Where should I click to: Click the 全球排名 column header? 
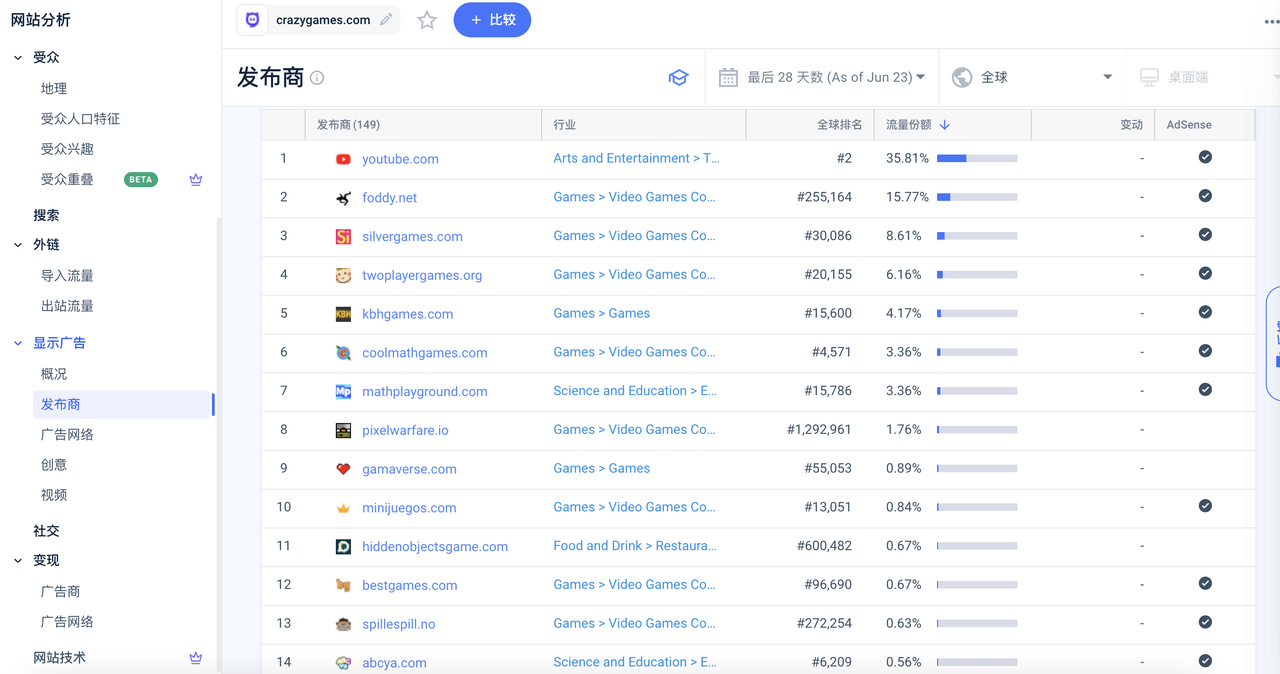[x=839, y=125]
